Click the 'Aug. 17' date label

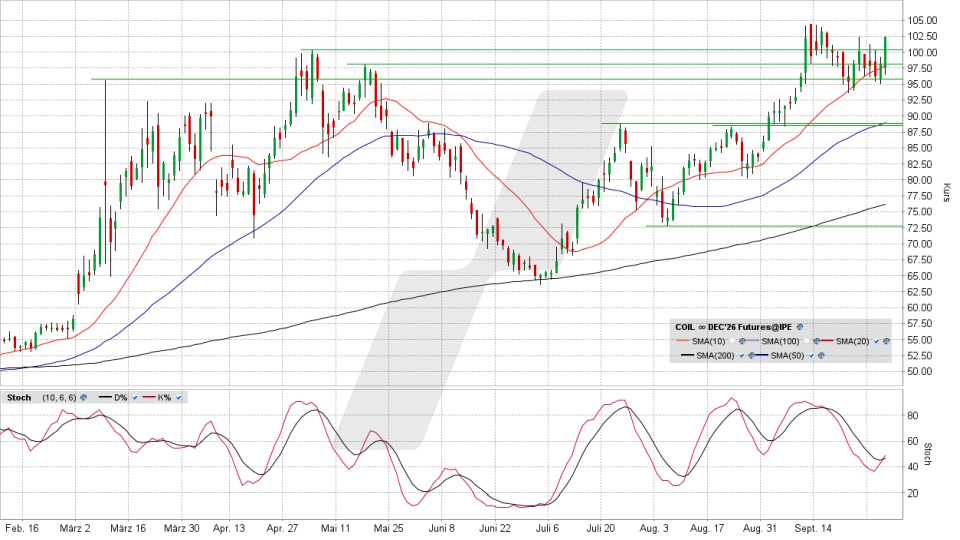tap(707, 528)
